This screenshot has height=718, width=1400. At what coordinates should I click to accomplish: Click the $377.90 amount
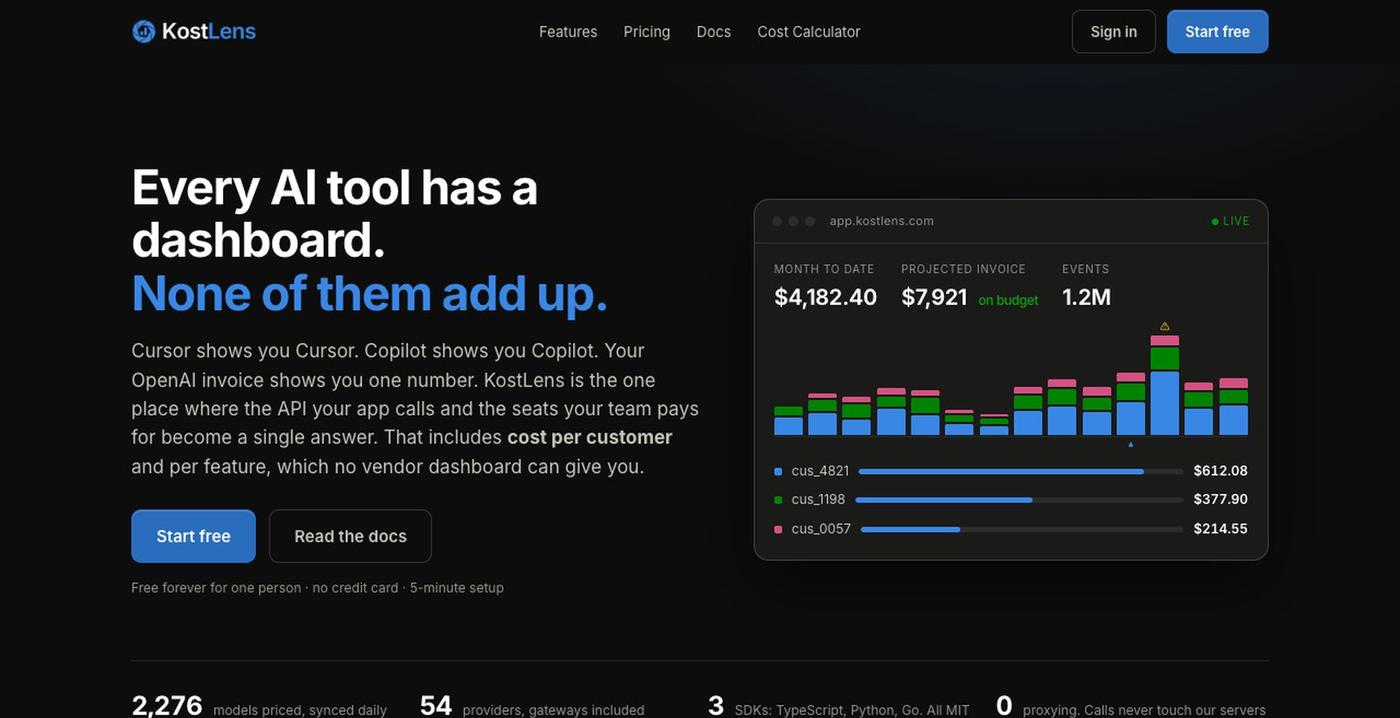pos(1220,499)
